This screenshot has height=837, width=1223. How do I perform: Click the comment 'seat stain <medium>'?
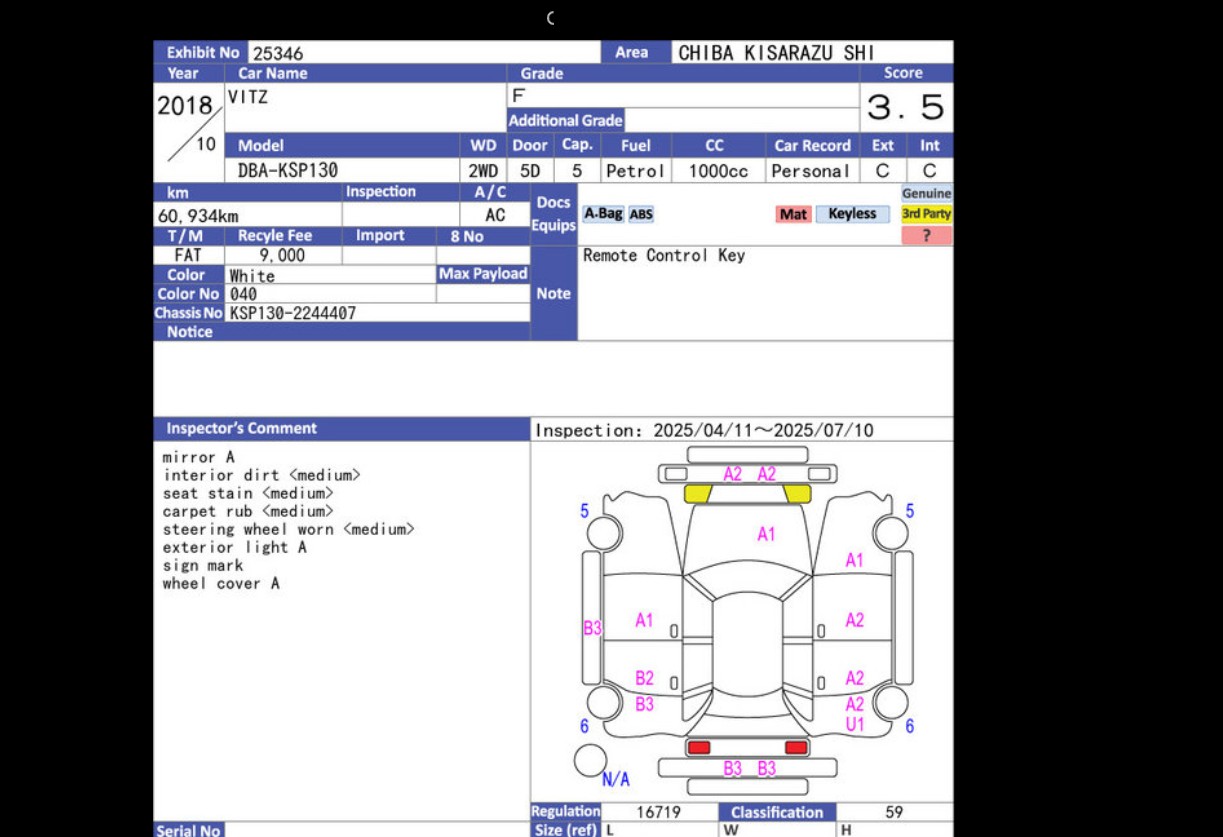click(248, 493)
